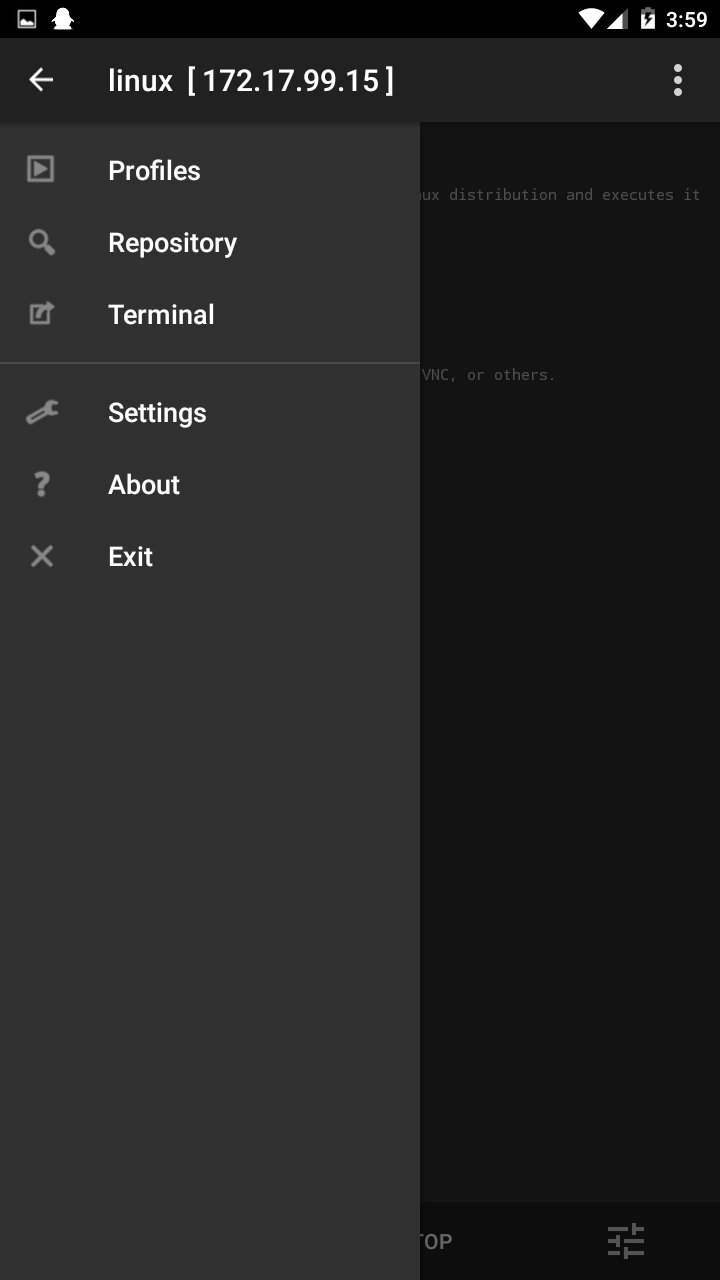Open the Settings text label
The height and width of the screenshot is (1280, 720).
tap(157, 413)
